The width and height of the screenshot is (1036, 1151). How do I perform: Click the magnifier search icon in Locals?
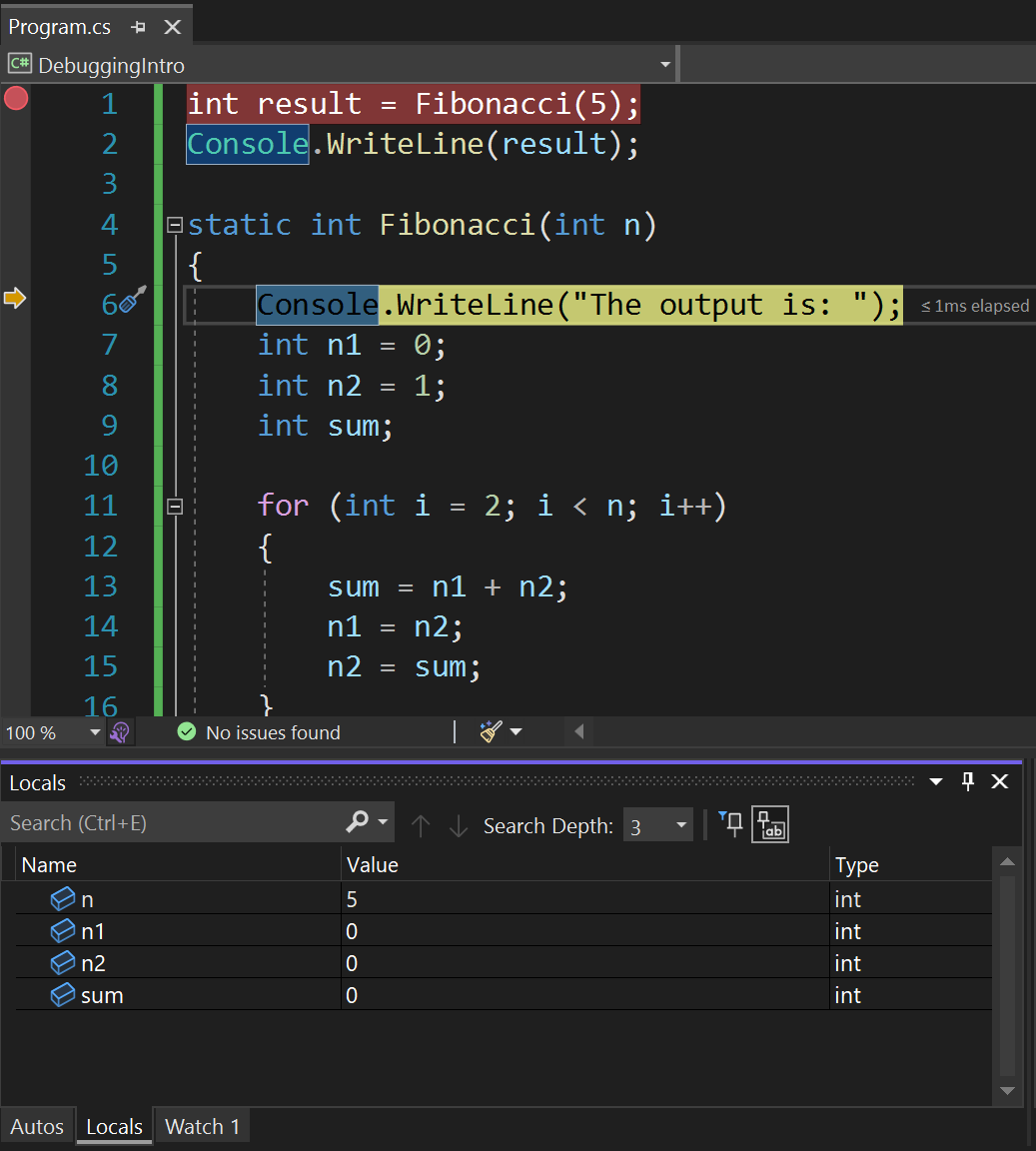(357, 822)
